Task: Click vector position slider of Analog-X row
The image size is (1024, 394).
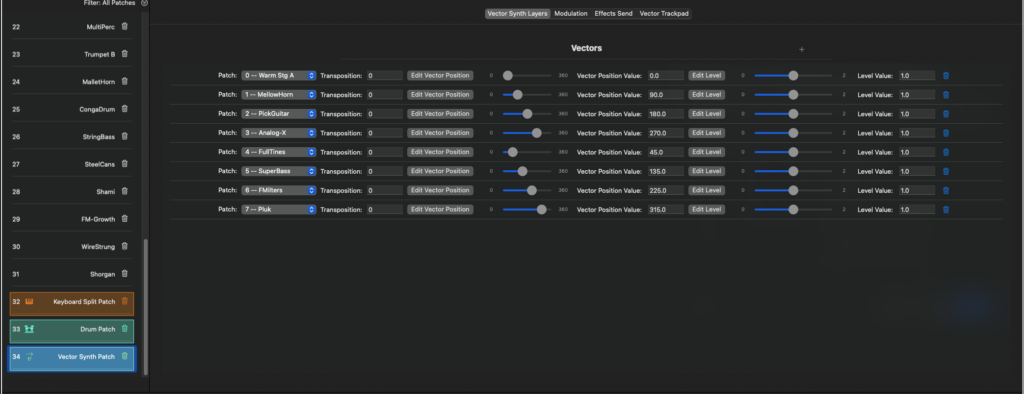Action: pyautogui.click(x=527, y=133)
